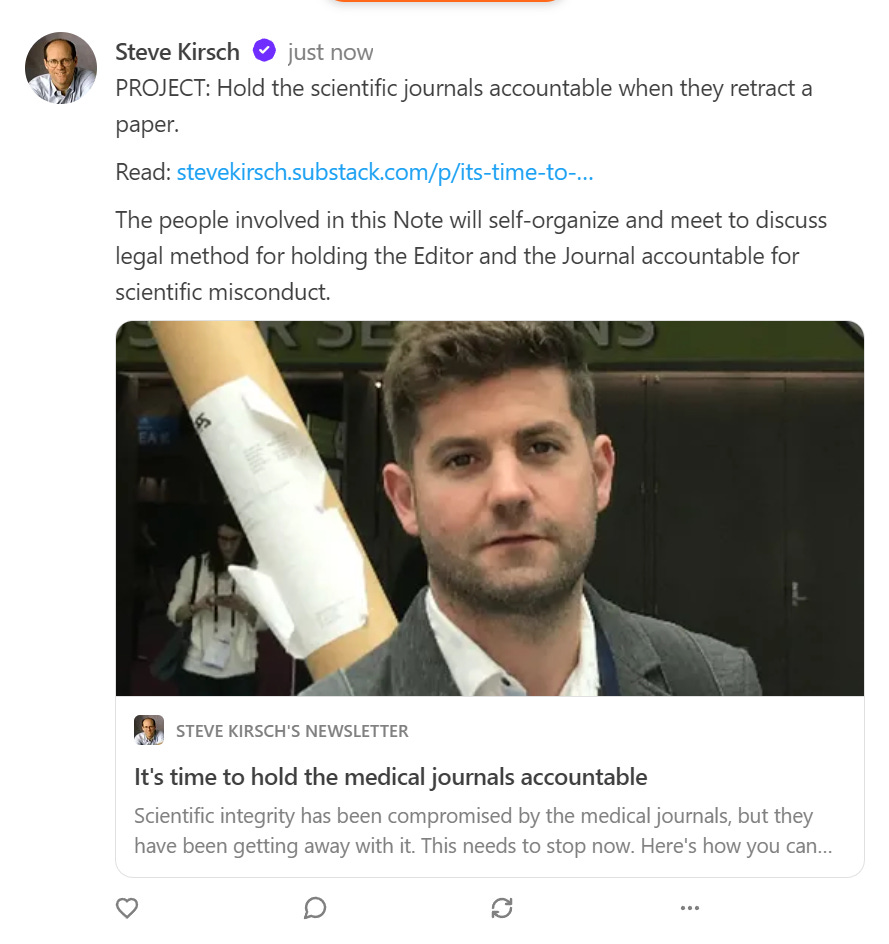Click the "just now" timestamp
The image size is (889, 944).
[x=330, y=52]
